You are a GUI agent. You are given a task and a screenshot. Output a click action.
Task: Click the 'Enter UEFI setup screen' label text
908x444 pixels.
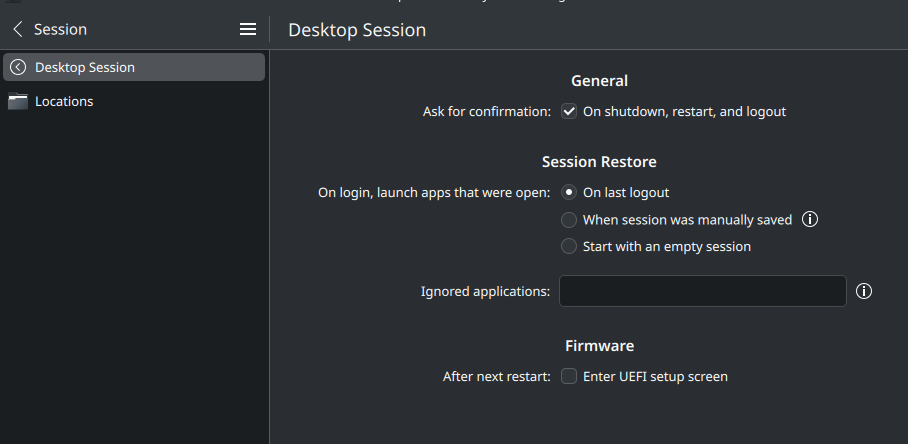[655, 376]
